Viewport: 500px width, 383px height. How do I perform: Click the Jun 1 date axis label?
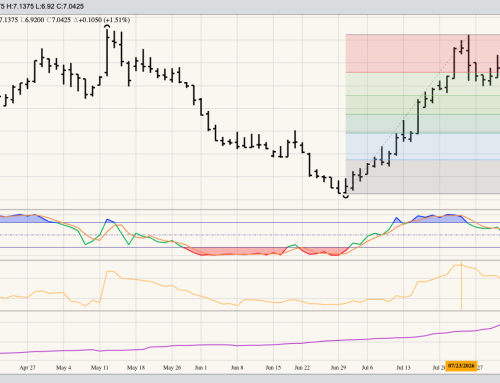[x=201, y=368]
